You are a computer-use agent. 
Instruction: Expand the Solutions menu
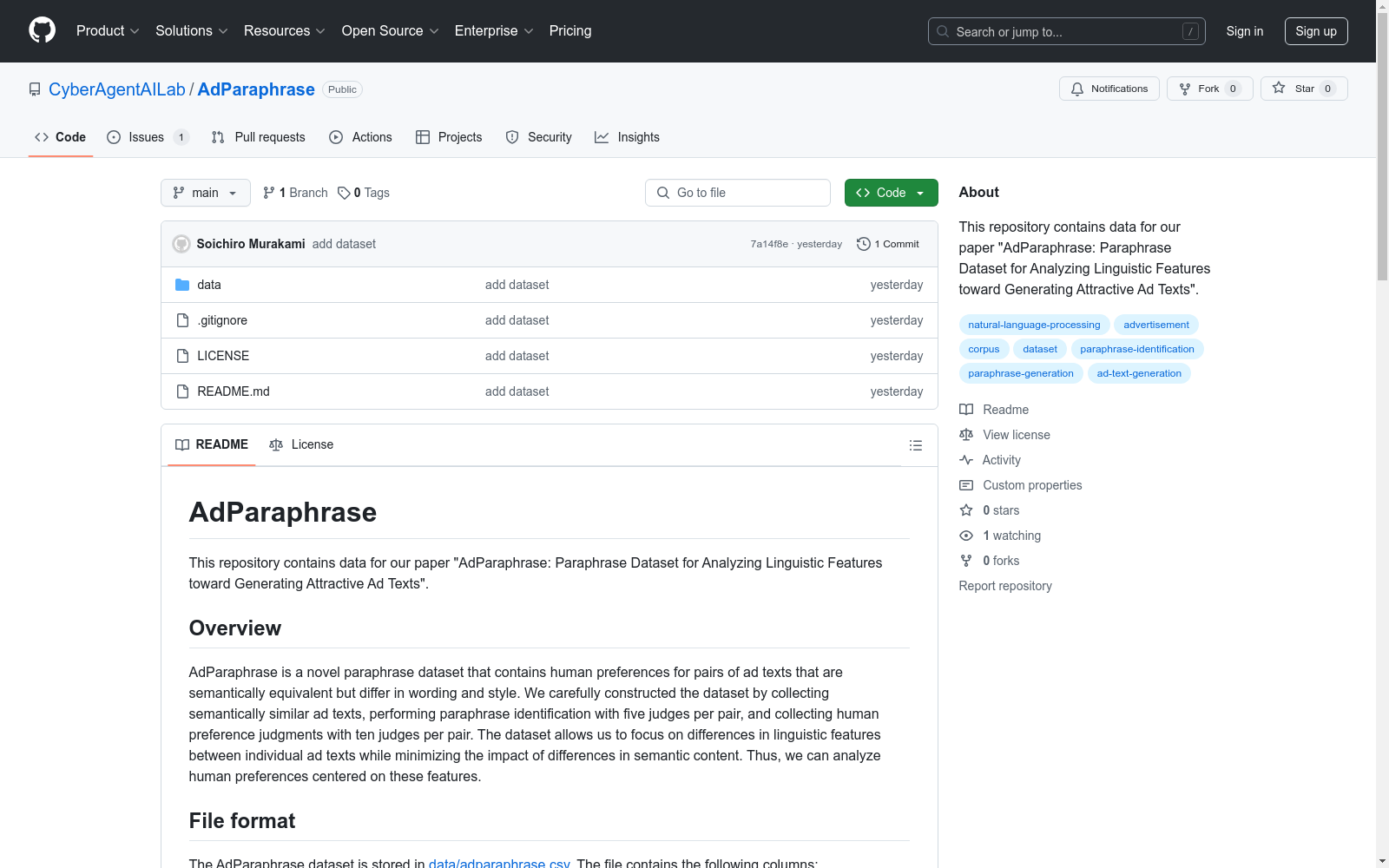click(x=192, y=31)
